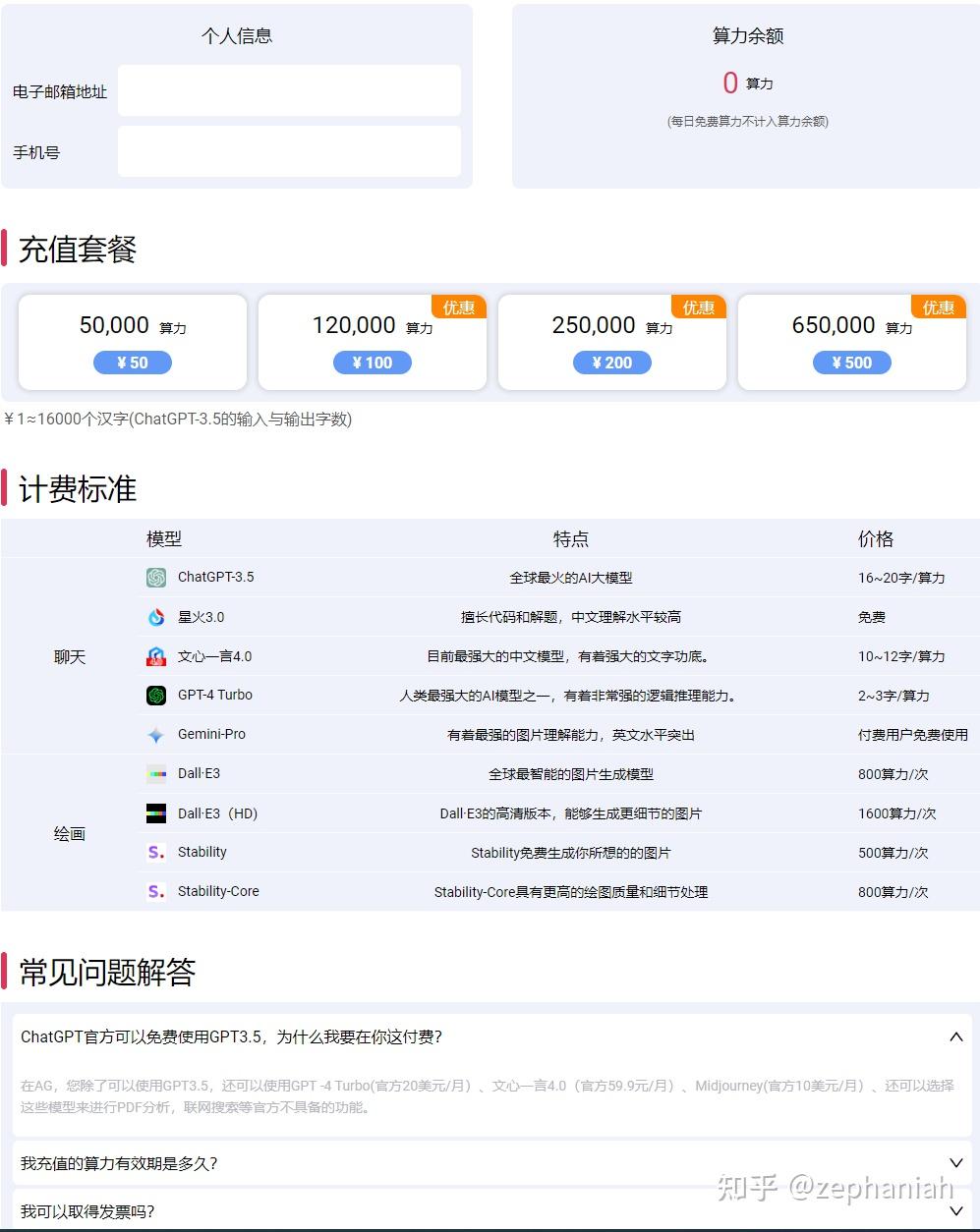The height and width of the screenshot is (1232, 980).
Task: Click the 充值套餐 section heading
Action: coord(78,249)
